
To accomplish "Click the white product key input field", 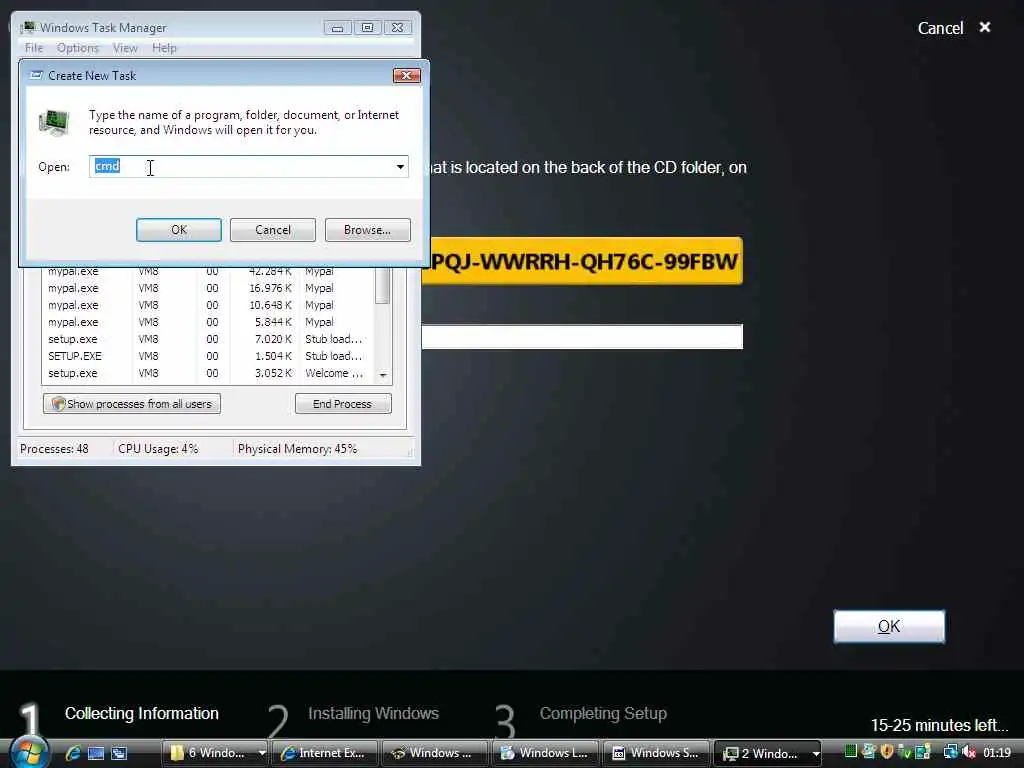I will [582, 337].
